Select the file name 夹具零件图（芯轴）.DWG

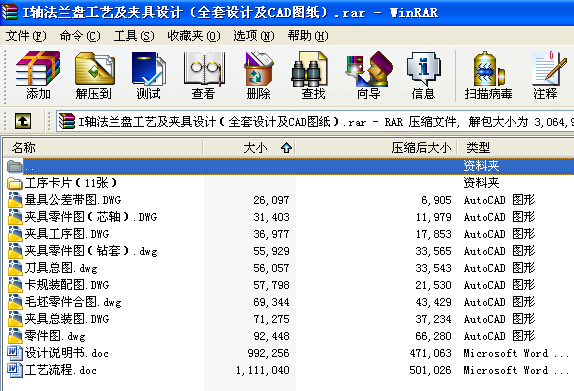[x=91, y=217]
